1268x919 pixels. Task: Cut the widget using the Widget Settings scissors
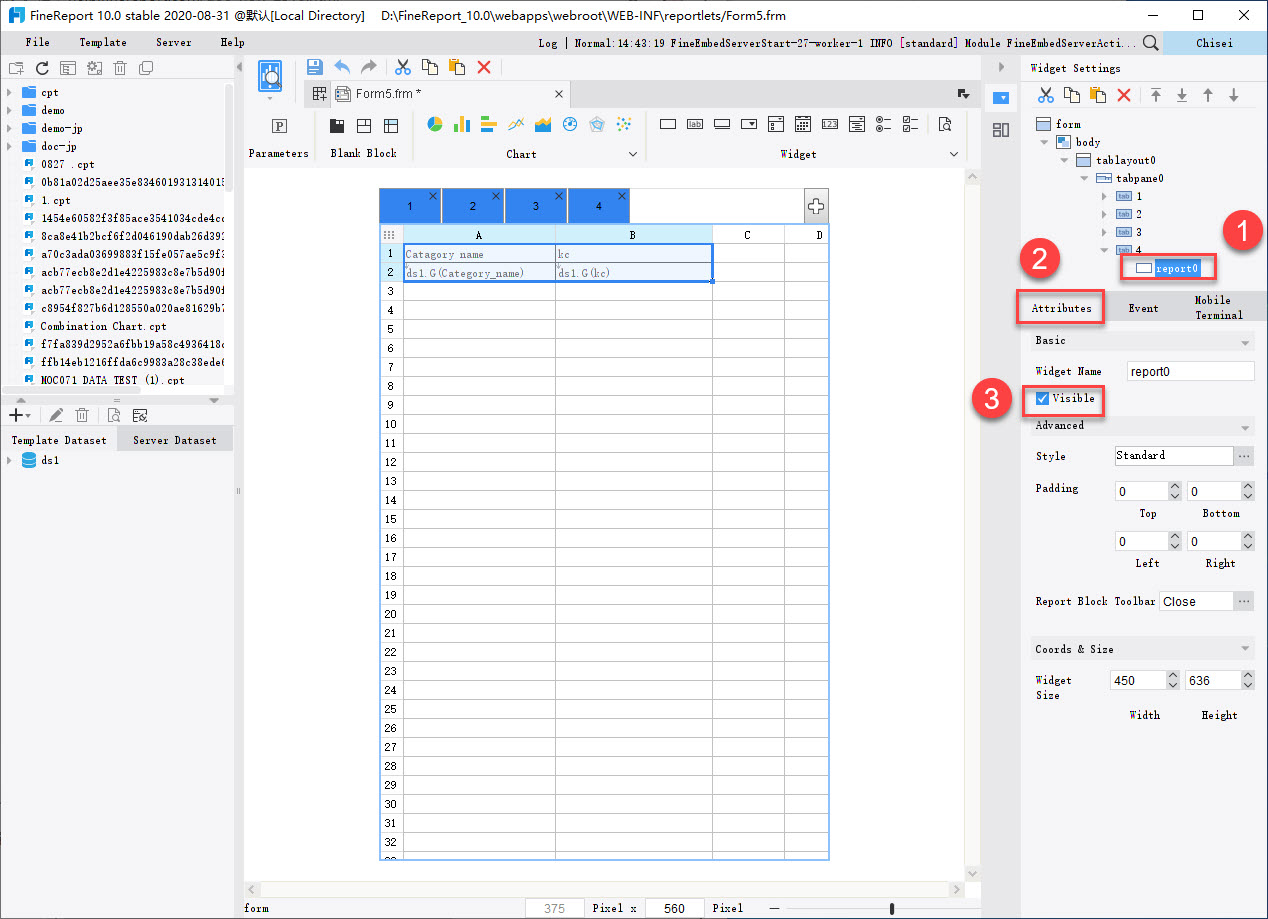click(x=1045, y=95)
